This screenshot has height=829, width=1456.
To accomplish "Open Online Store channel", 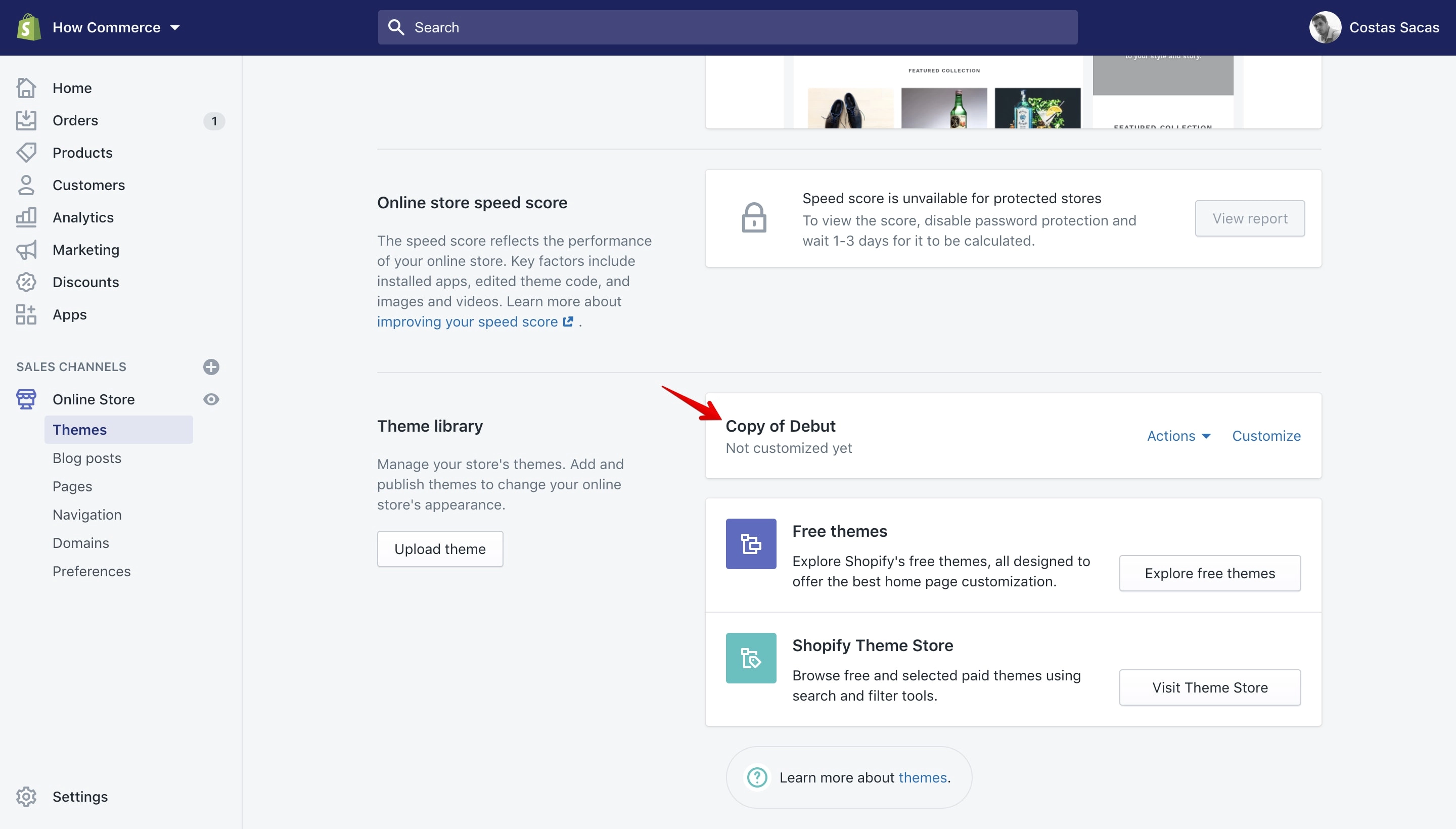I will click(x=94, y=399).
